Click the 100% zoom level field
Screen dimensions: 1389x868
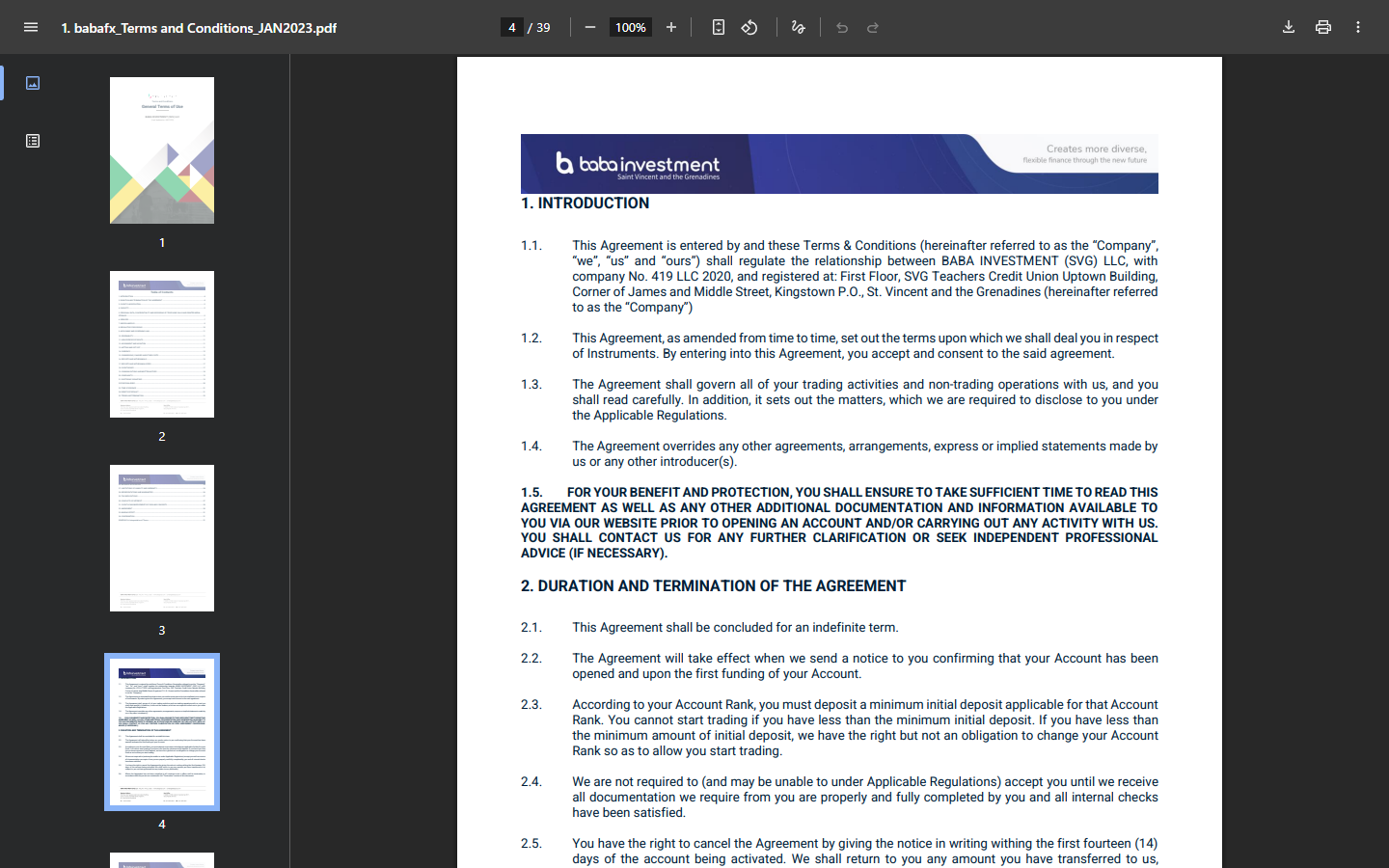pyautogui.click(x=631, y=27)
